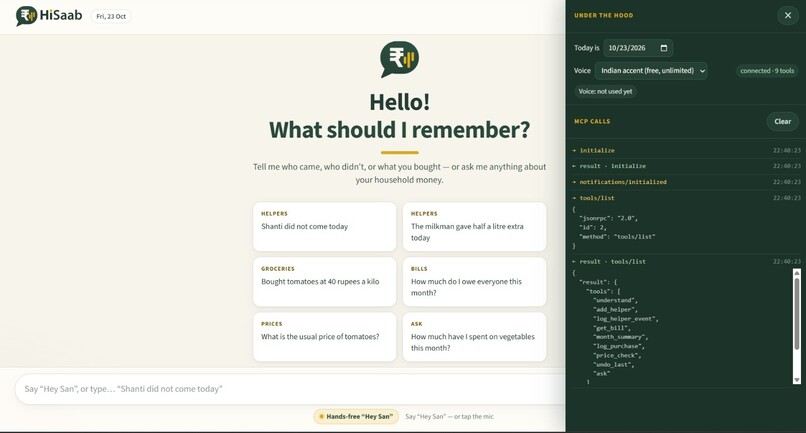This screenshot has width=806, height=433.
Task: Click the "log_purchase" tool name
Action: point(619,347)
